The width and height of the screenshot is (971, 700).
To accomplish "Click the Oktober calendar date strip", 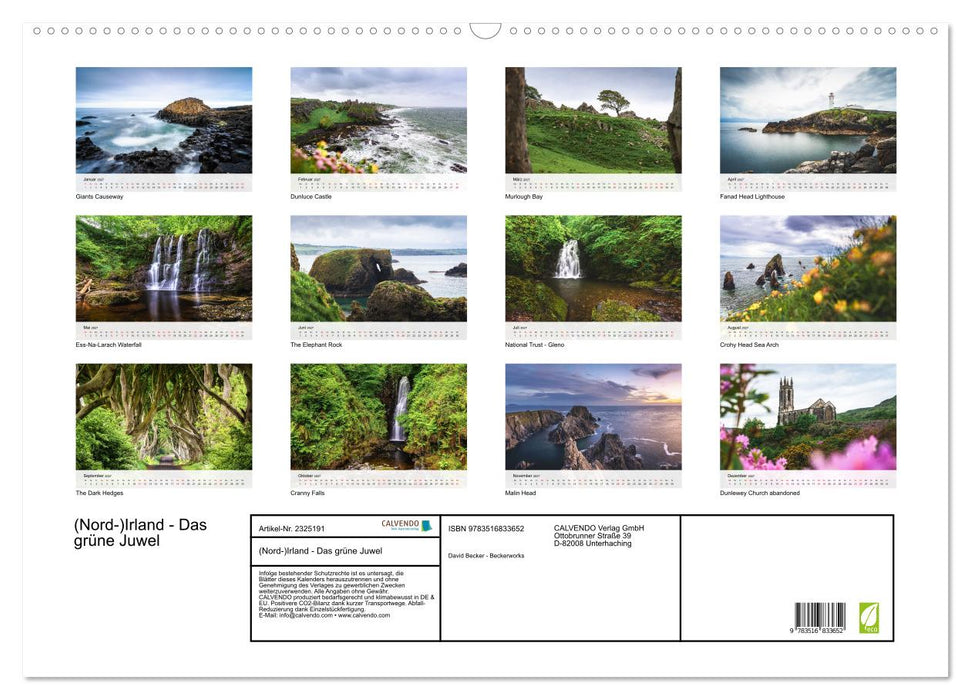I will tap(378, 479).
